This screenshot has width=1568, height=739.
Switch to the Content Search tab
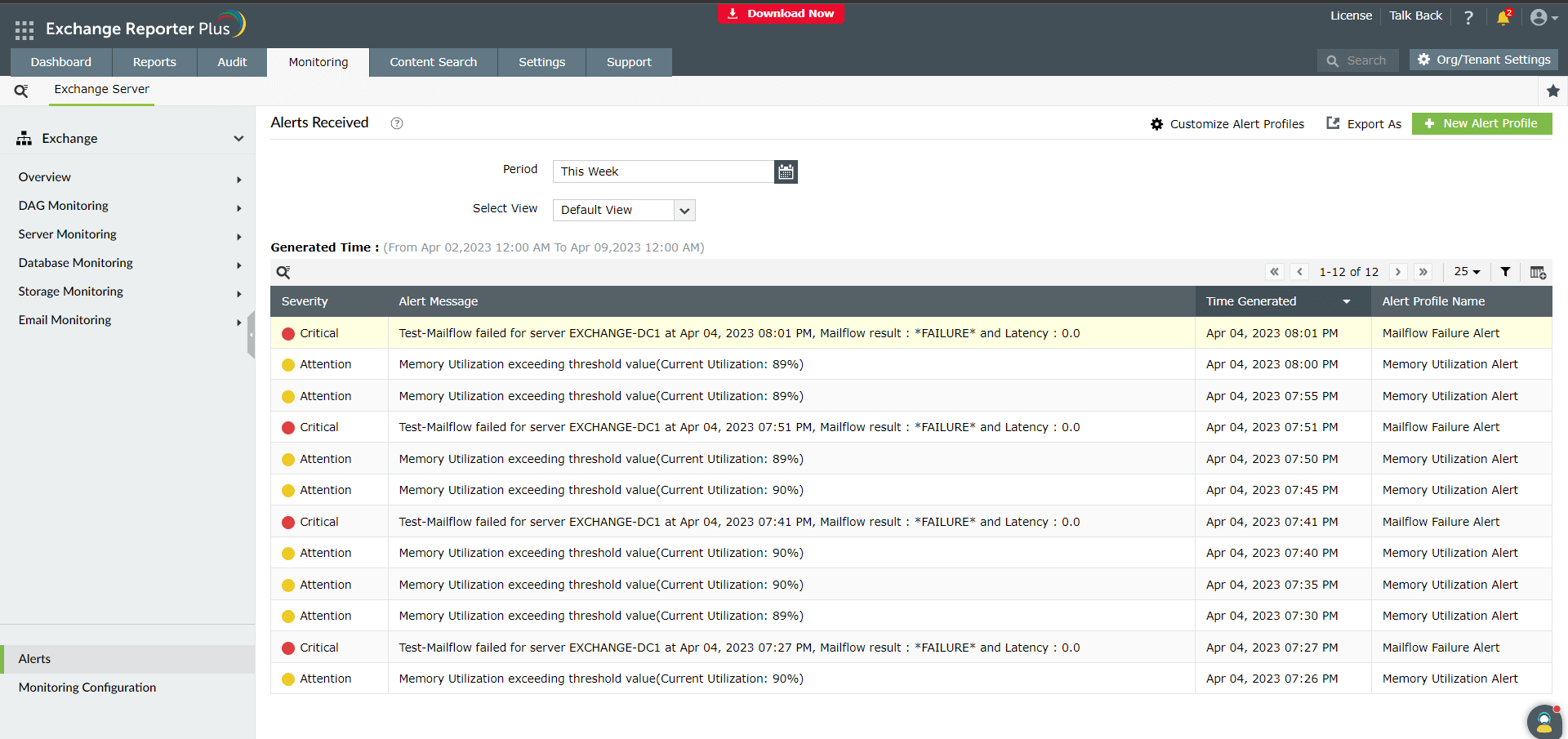point(434,62)
